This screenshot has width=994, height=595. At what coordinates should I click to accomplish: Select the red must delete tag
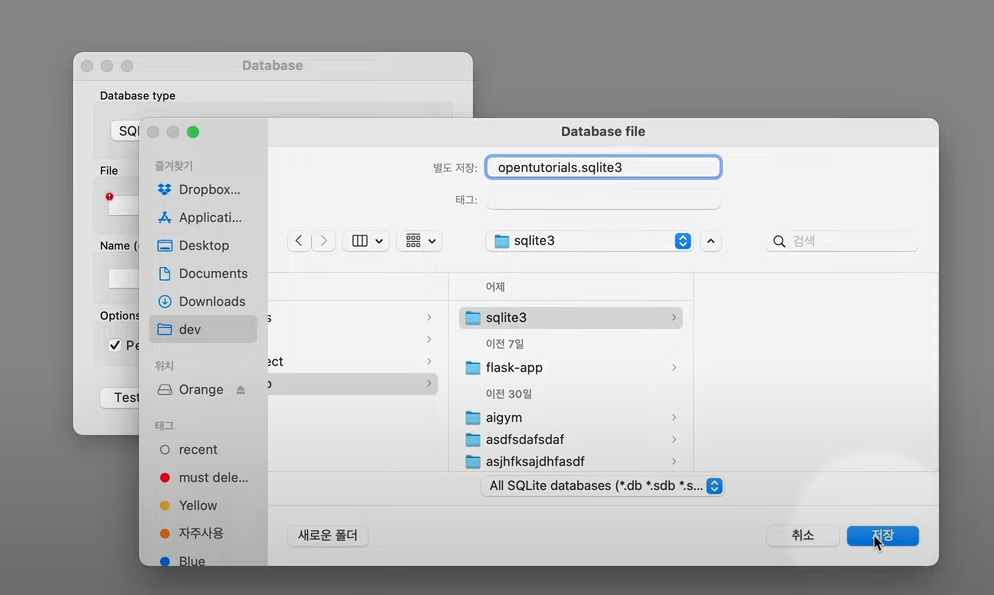click(203, 477)
